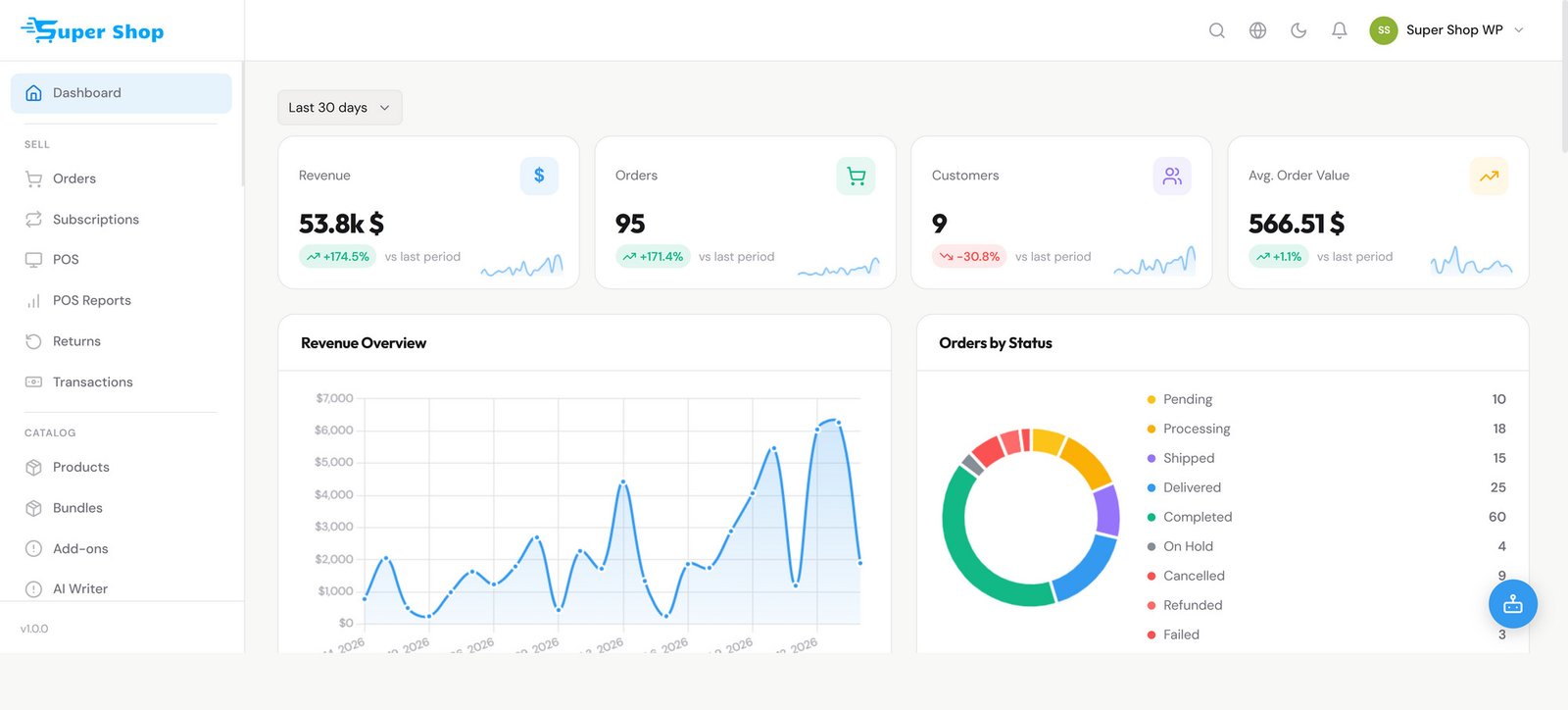This screenshot has height=710, width=1568.
Task: Click the +174.5% revenue badge
Action: [x=337, y=257]
